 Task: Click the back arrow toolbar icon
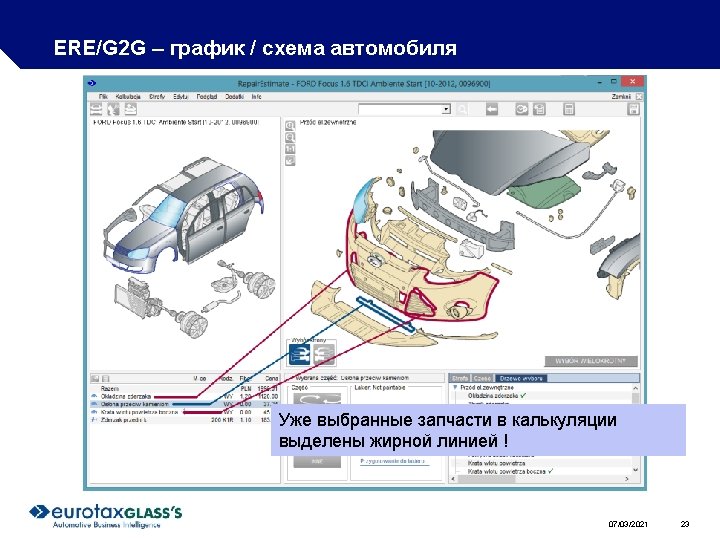click(492, 109)
